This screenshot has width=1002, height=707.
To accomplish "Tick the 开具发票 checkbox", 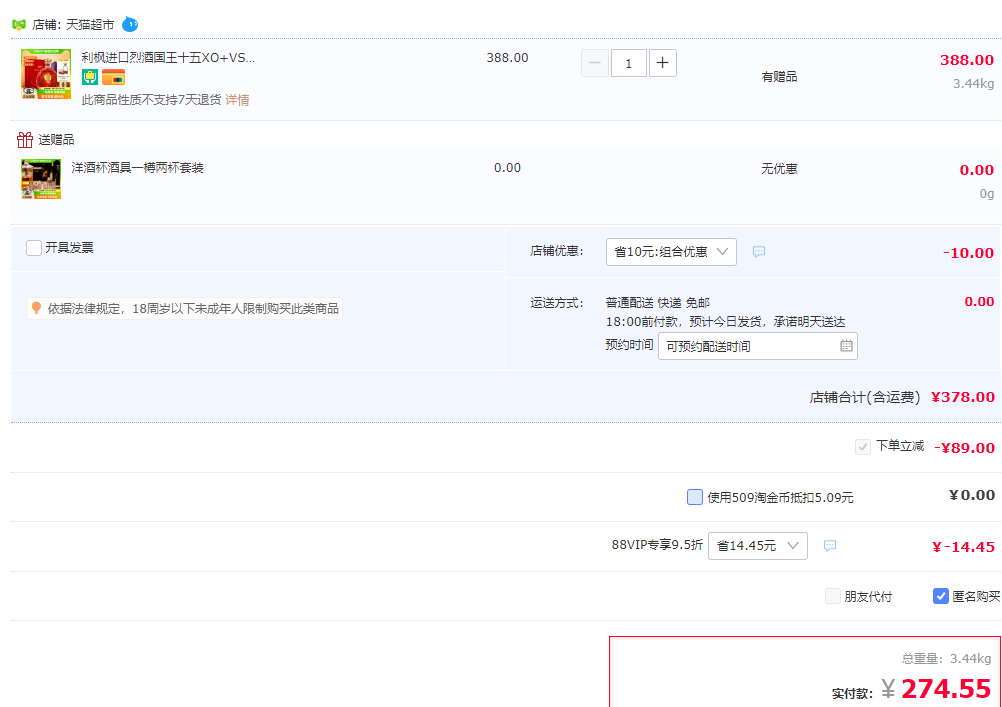I will (x=34, y=247).
